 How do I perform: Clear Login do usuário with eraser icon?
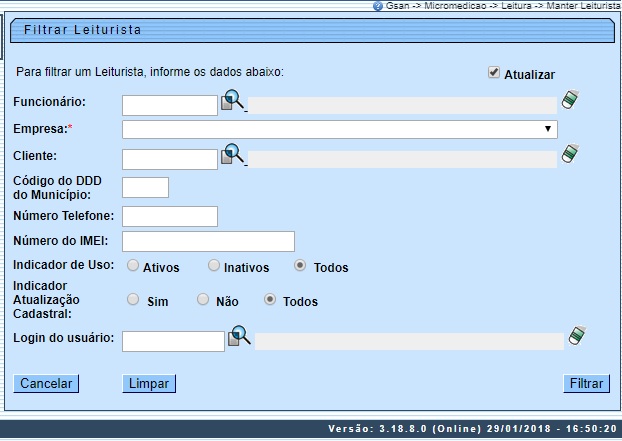click(x=575, y=336)
